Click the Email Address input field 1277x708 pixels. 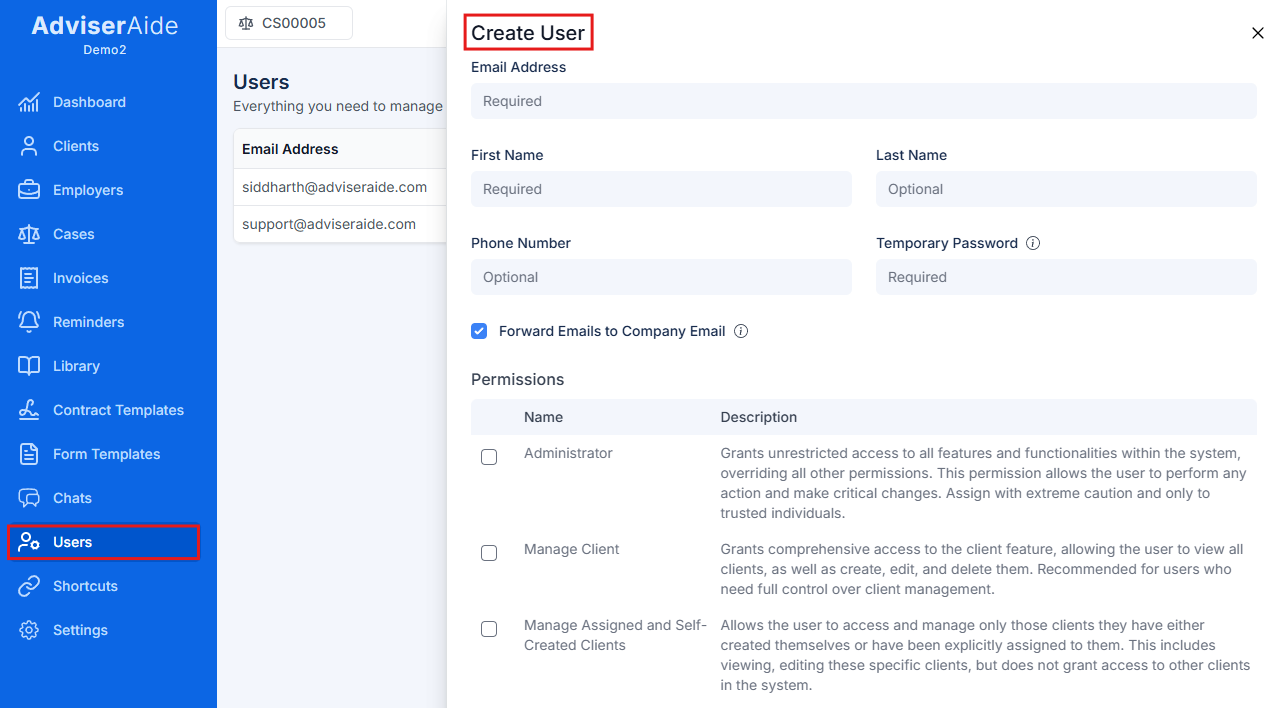(863, 101)
